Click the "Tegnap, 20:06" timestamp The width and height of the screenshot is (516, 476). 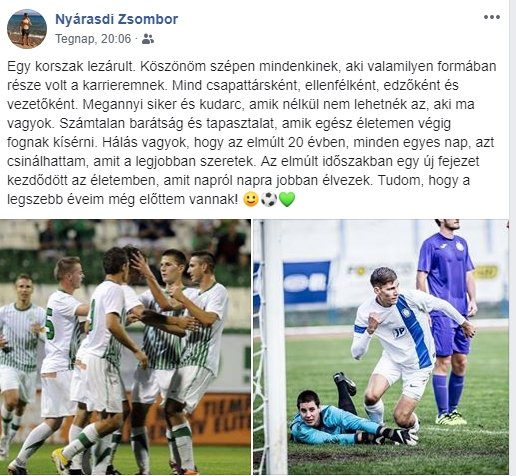tap(93, 39)
